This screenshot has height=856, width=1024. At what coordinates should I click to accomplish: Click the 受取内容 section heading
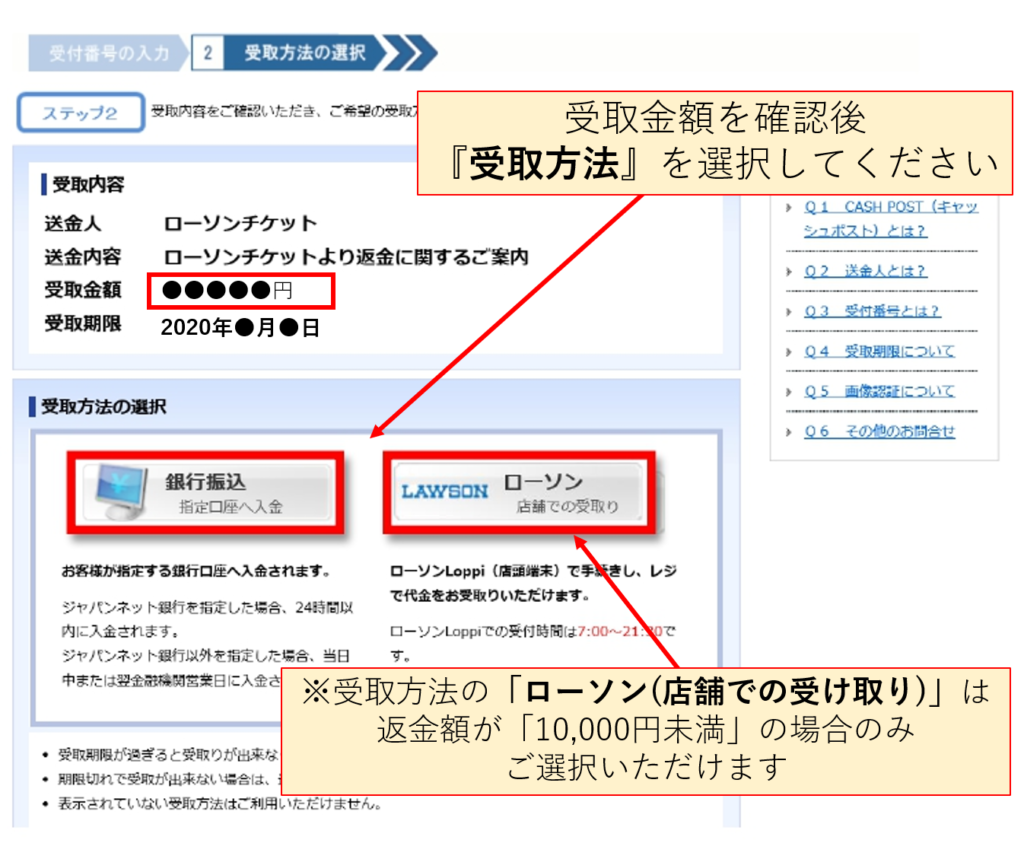click(x=88, y=185)
